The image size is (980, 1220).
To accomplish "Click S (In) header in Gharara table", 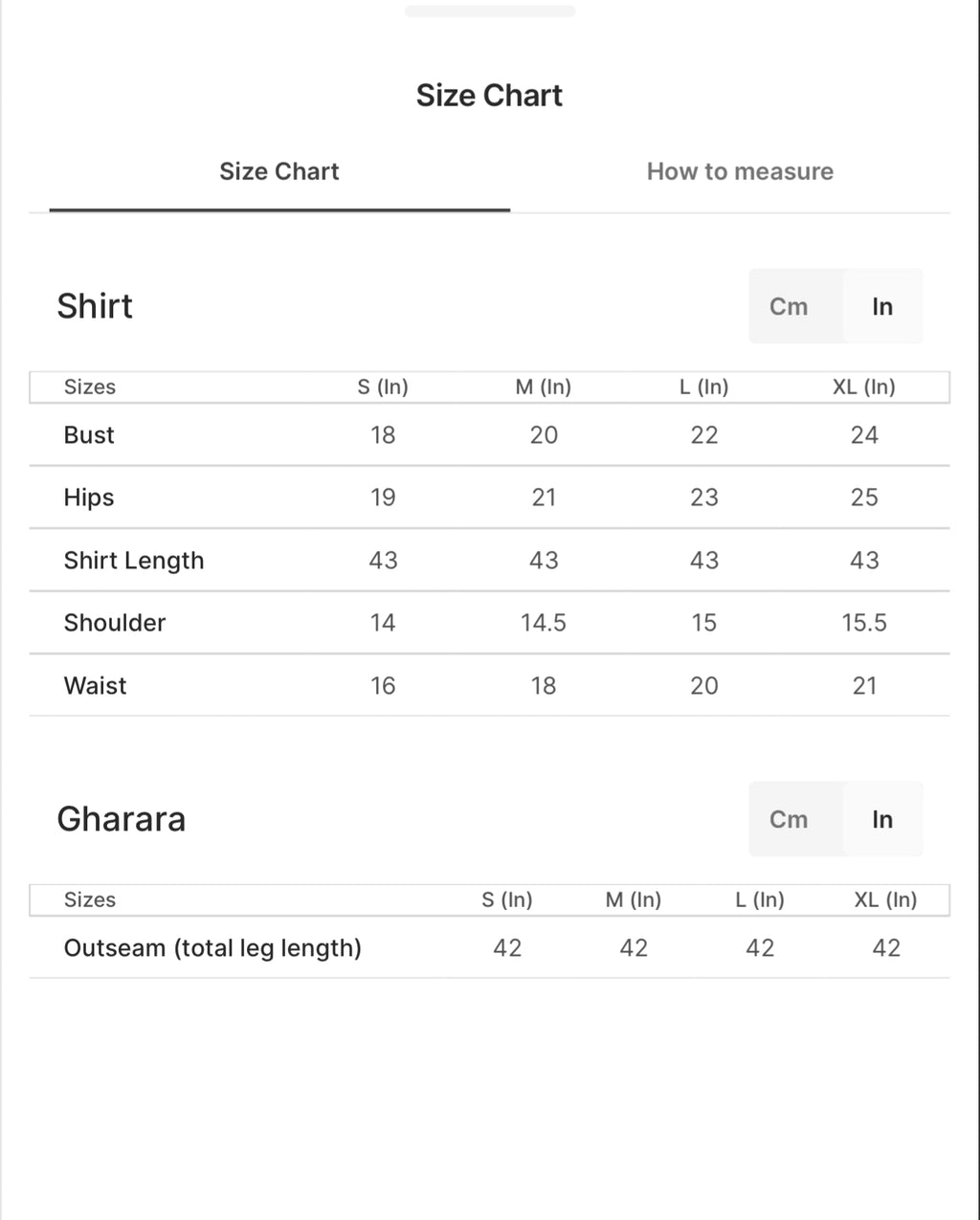I will coord(507,899).
